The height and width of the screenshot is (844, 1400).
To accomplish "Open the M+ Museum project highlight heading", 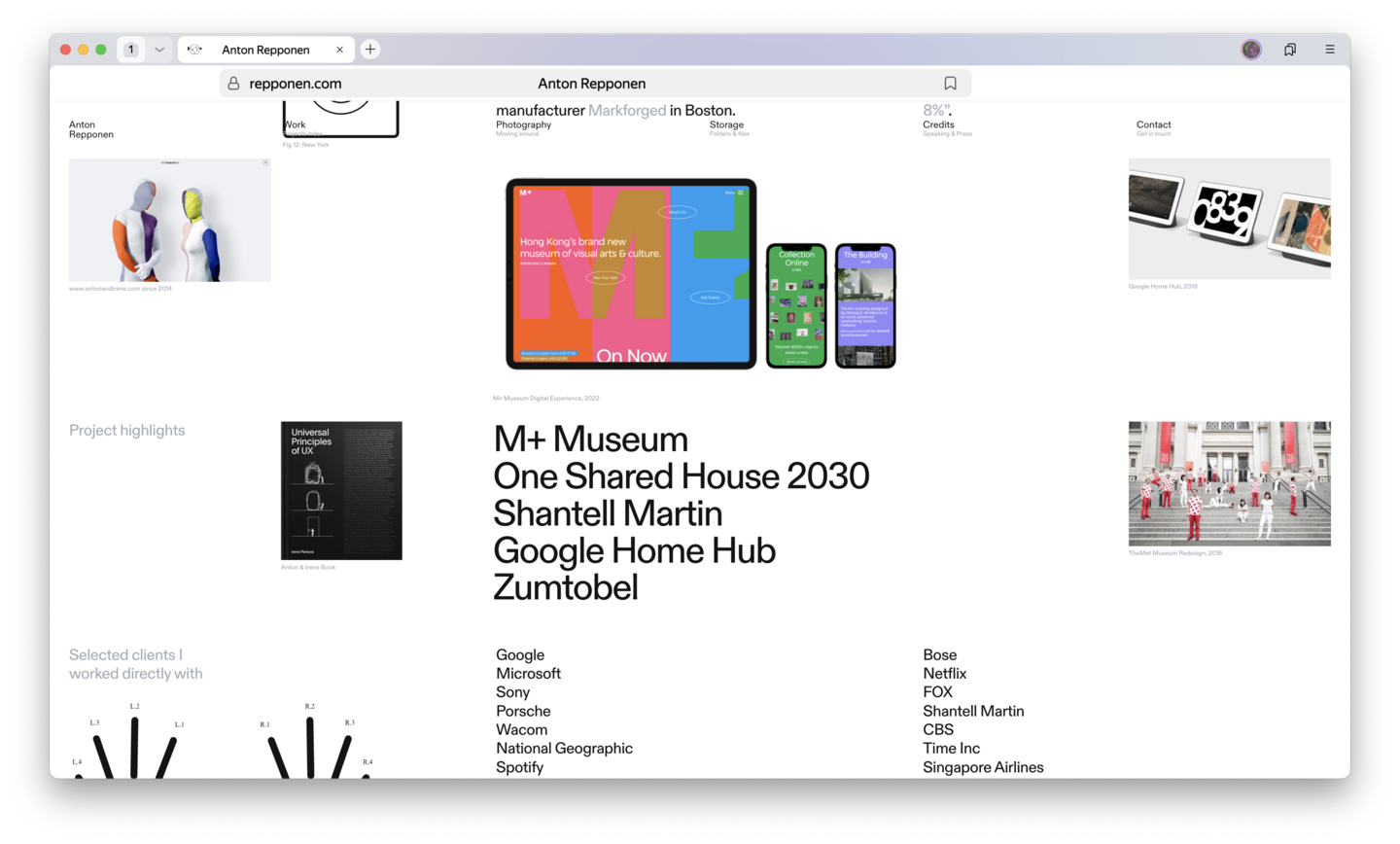I will [590, 440].
